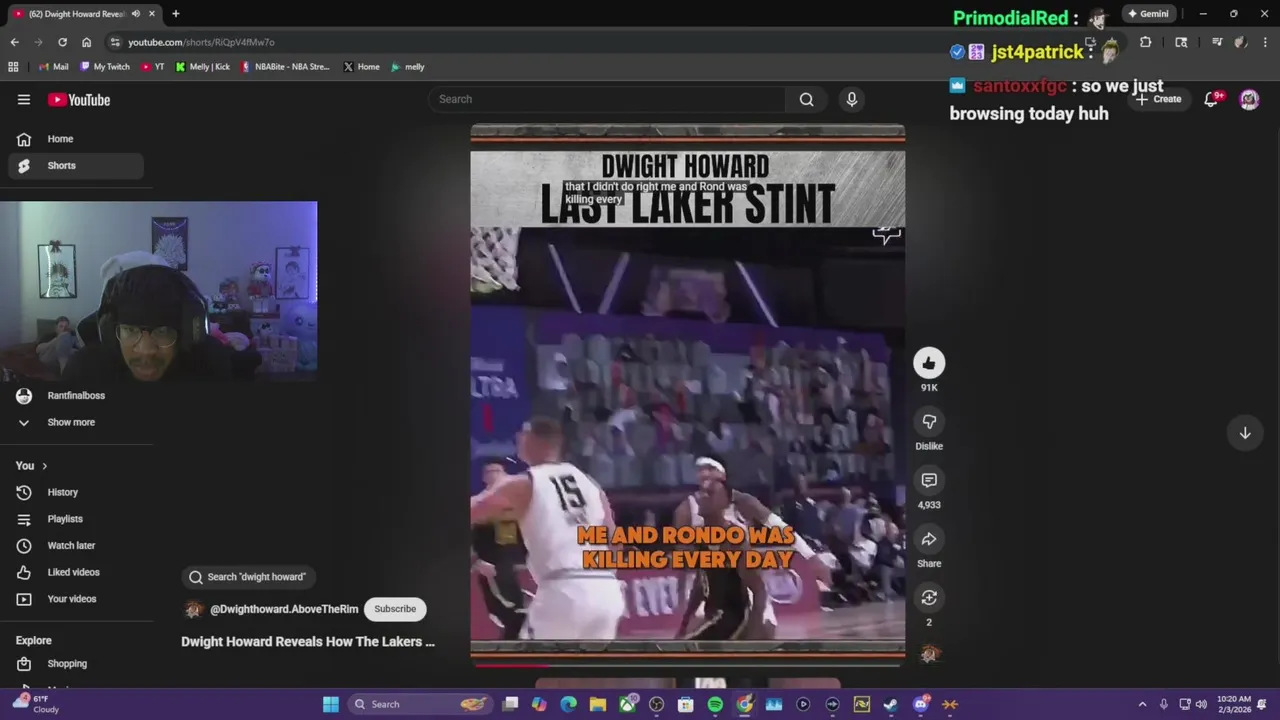The image size is (1280, 720).
Task: Open a new browser tab
Action: 175,14
